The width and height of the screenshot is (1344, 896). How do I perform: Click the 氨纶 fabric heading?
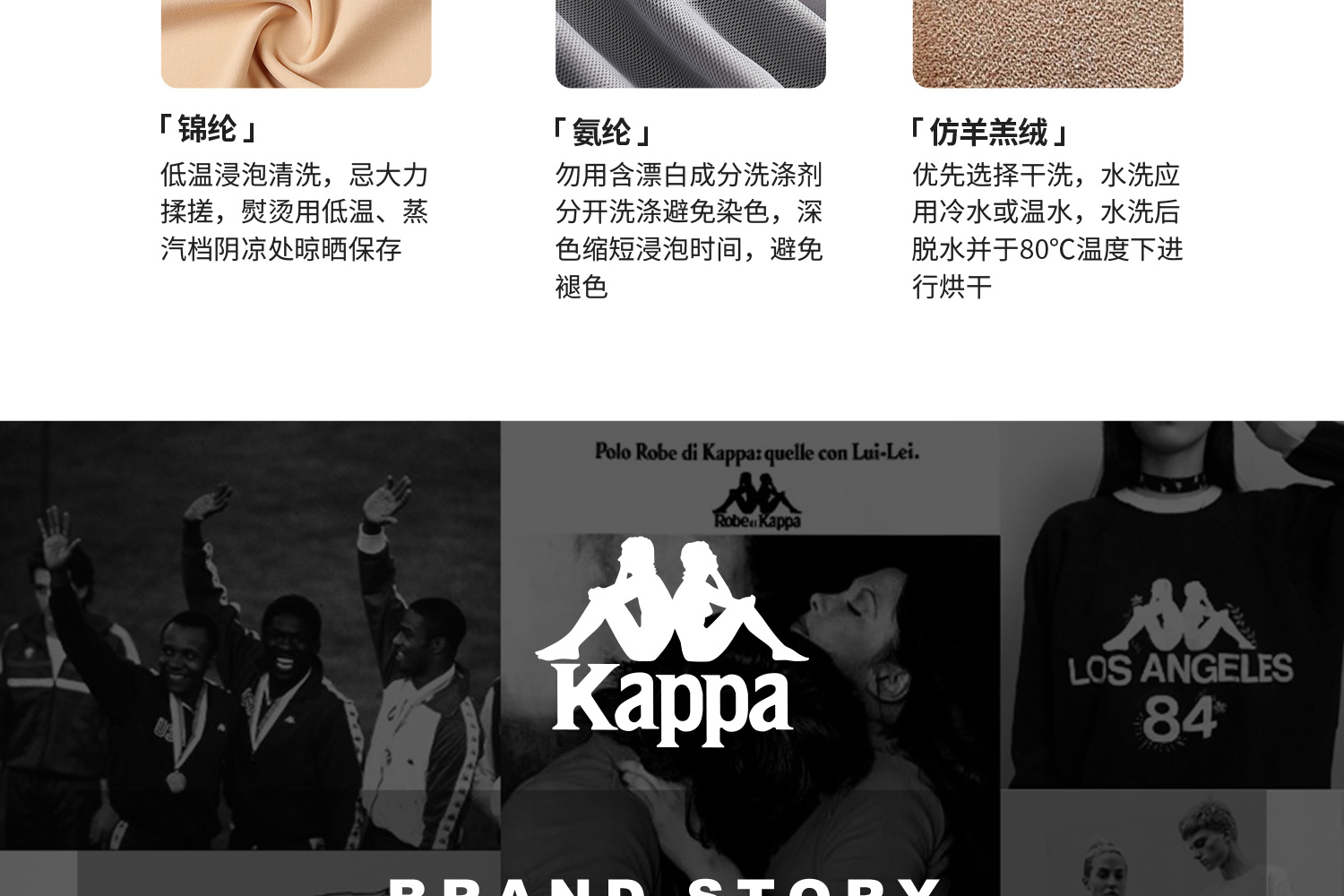[x=601, y=133]
